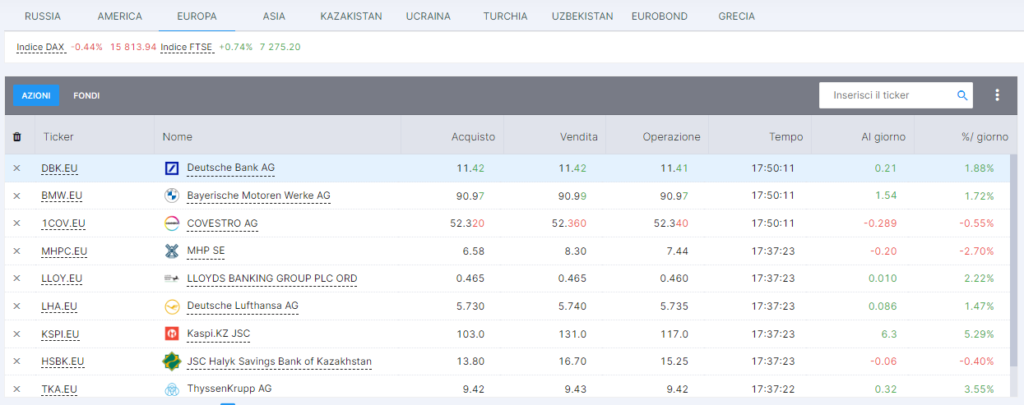Click the Indice FTSE link
The height and width of the screenshot is (405, 1024).
click(187, 47)
